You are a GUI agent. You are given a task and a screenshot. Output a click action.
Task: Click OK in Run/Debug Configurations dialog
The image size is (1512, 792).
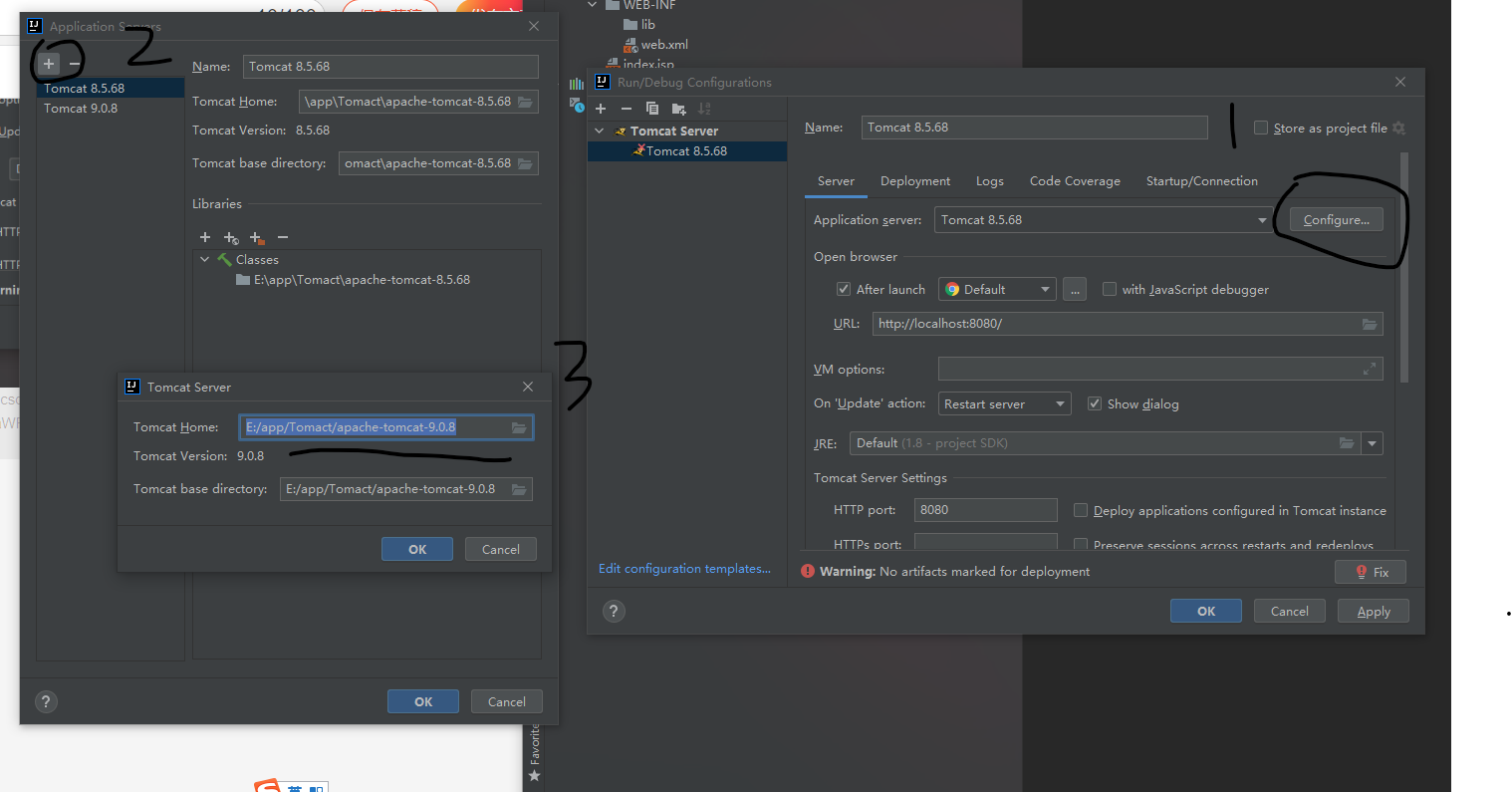1206,612
